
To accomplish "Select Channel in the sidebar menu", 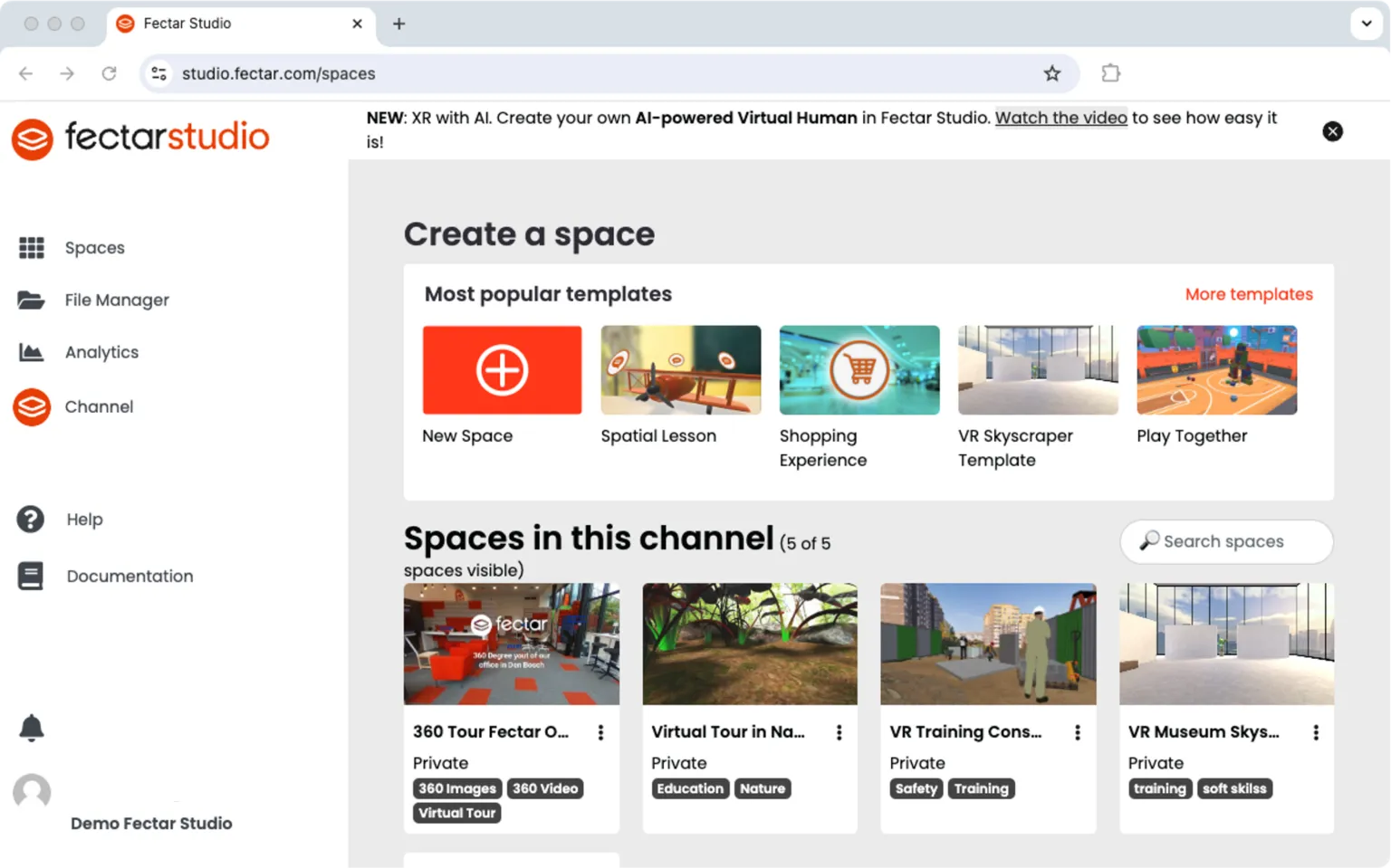I will tap(99, 407).
